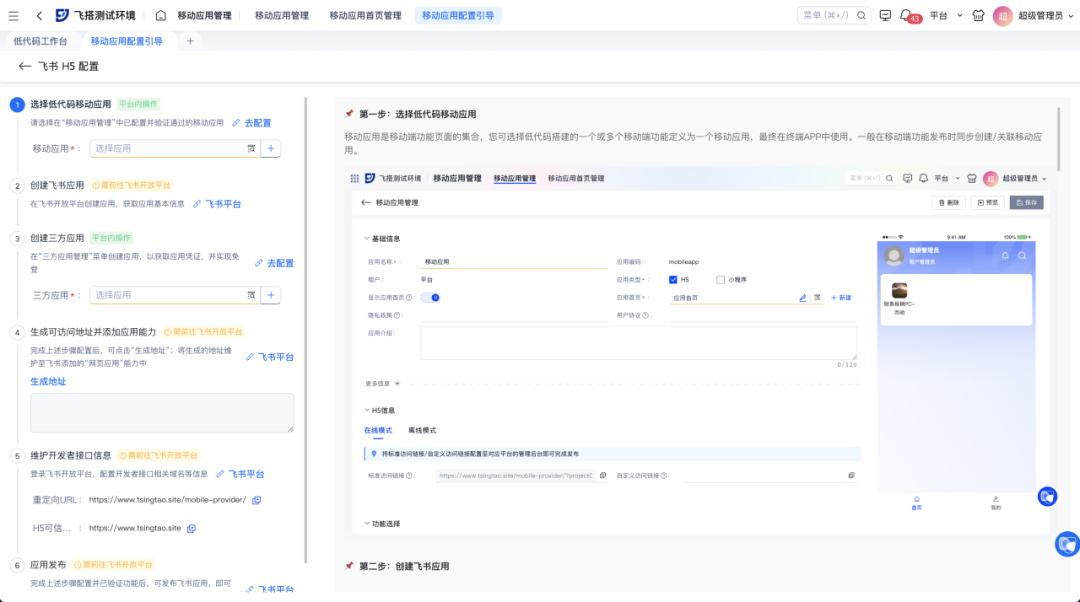Copy the 重定向URL value
This screenshot has width=1080, height=602.
(x=256, y=500)
